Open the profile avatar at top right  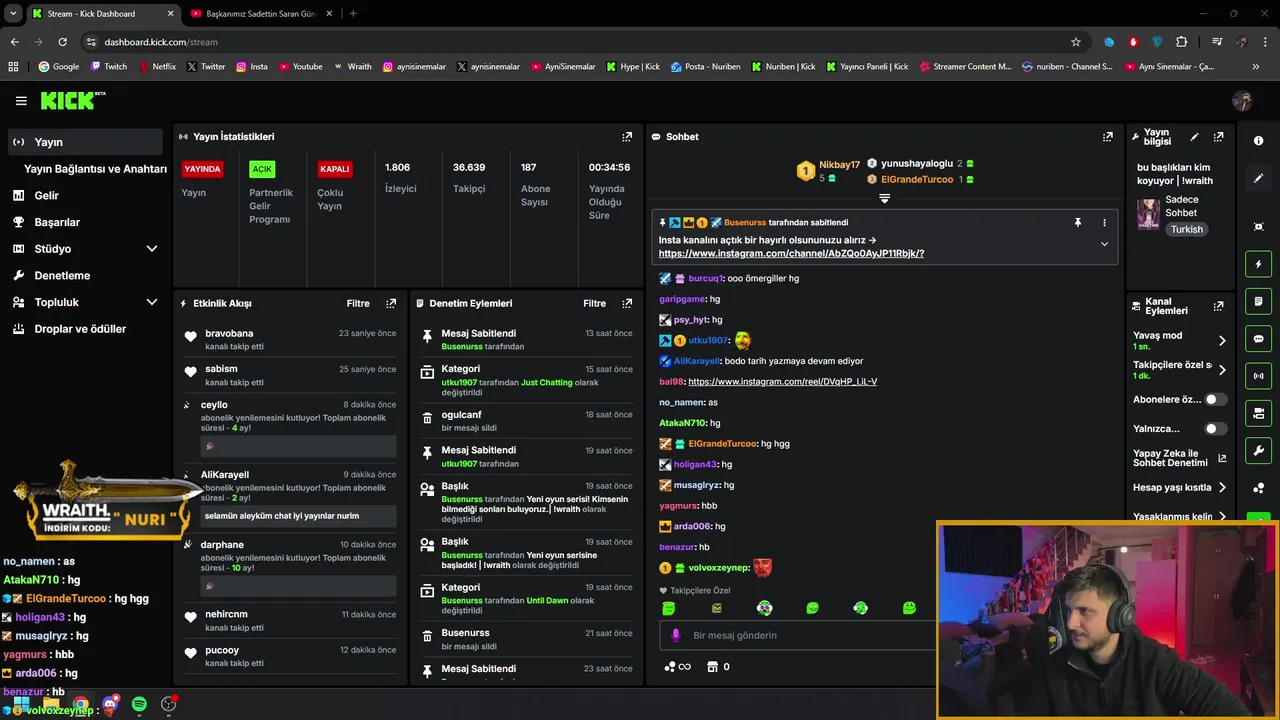click(1242, 101)
